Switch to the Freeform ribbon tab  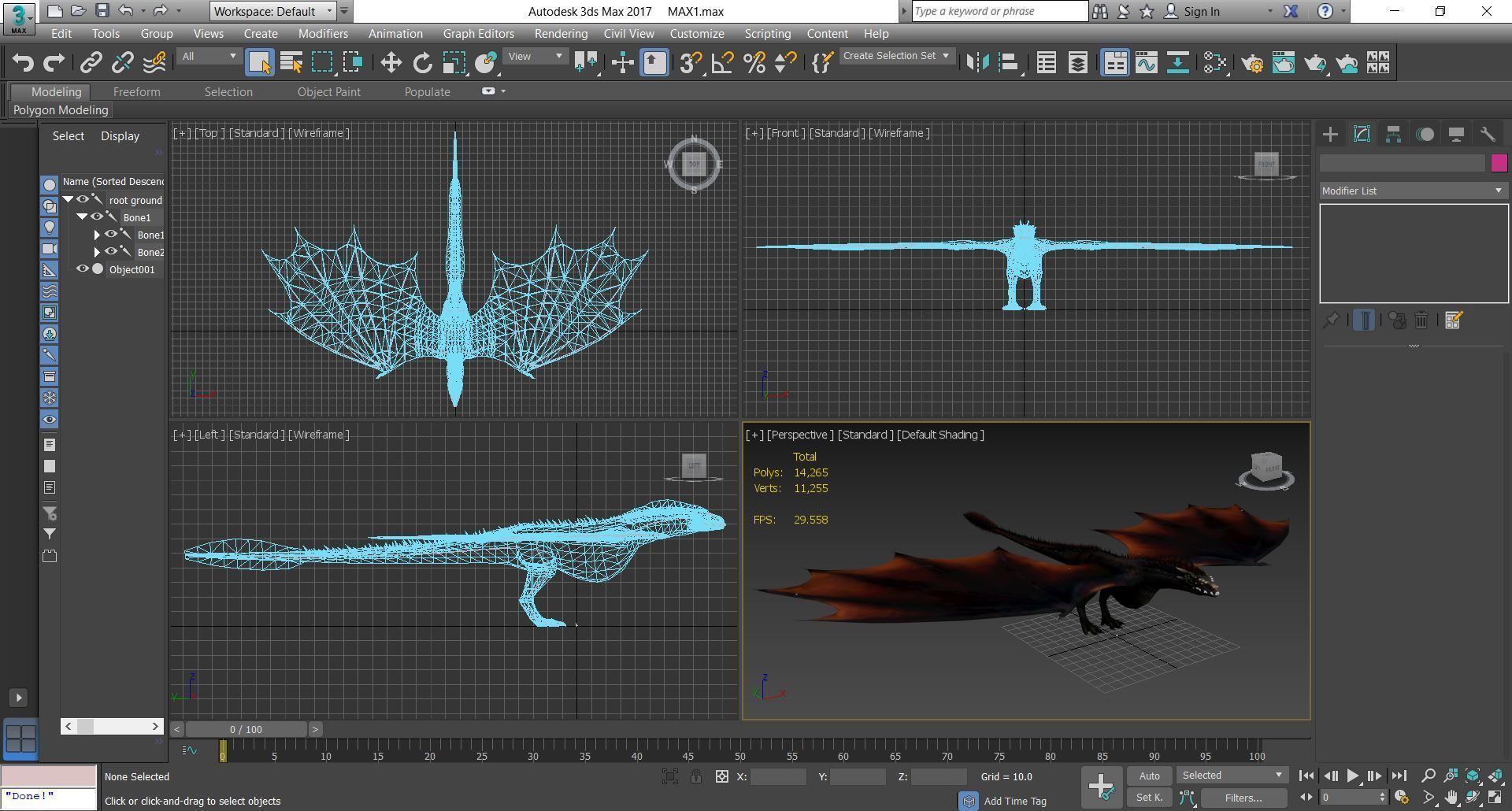[x=136, y=92]
